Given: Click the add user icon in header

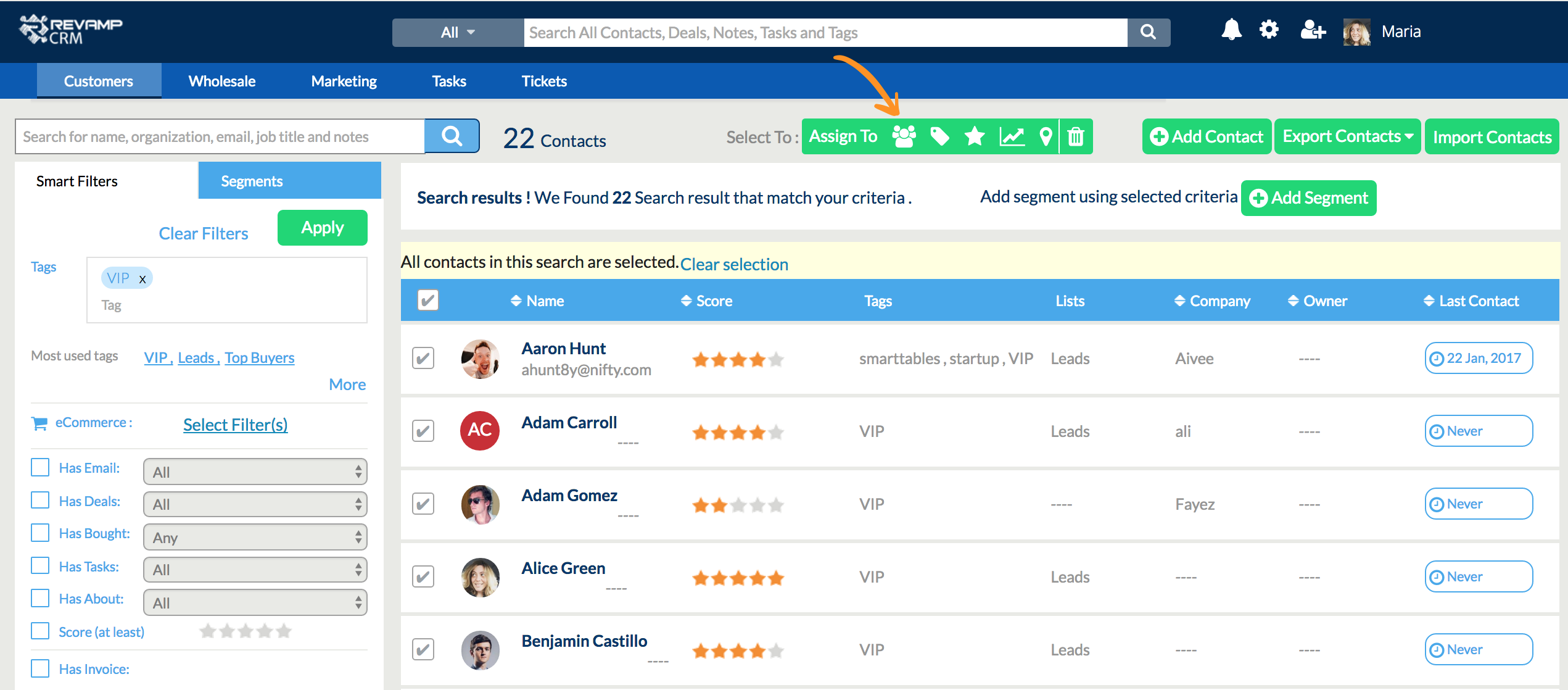Looking at the screenshot, I should coord(1313,30).
